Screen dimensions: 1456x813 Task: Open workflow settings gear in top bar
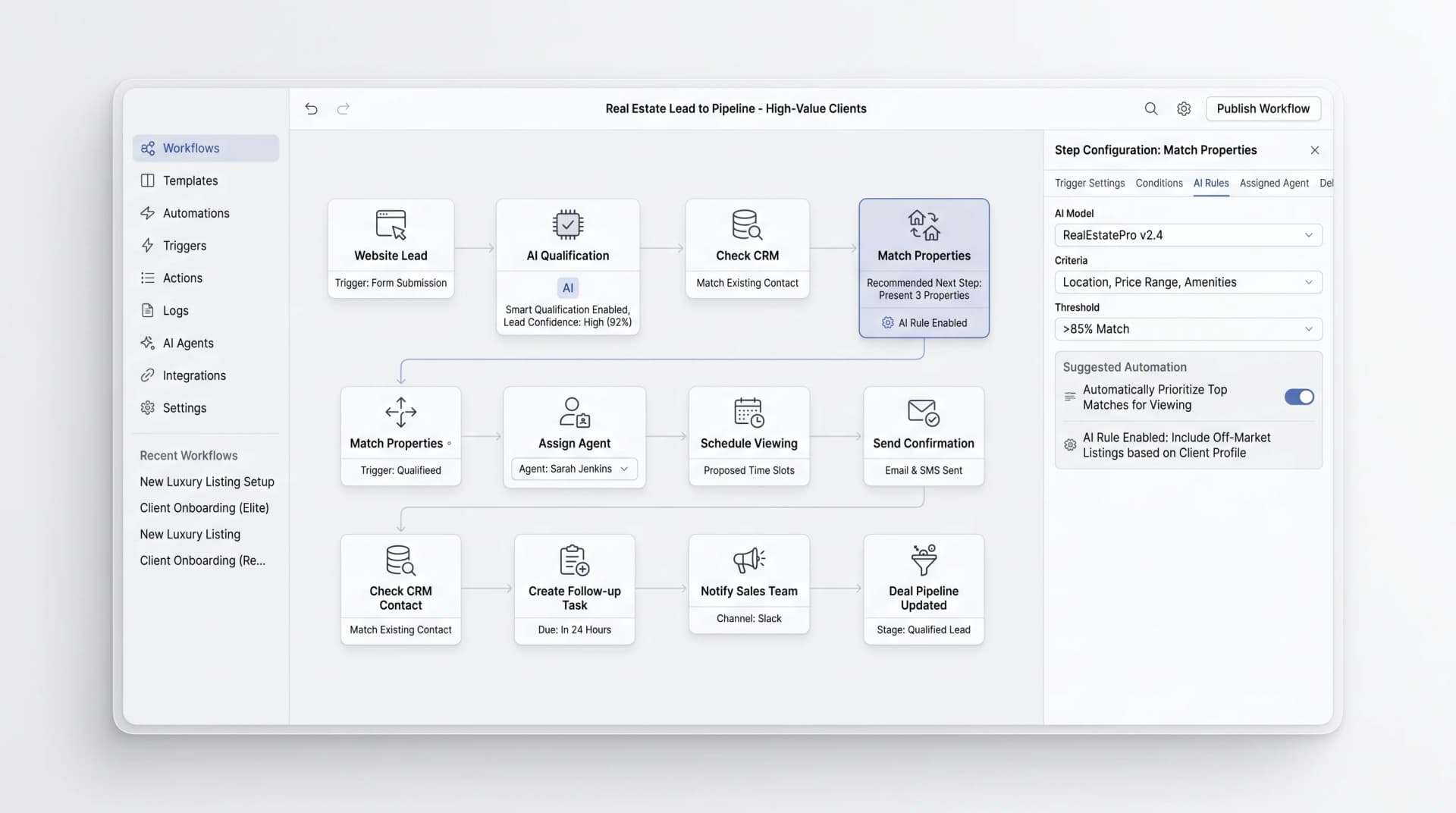[1183, 108]
